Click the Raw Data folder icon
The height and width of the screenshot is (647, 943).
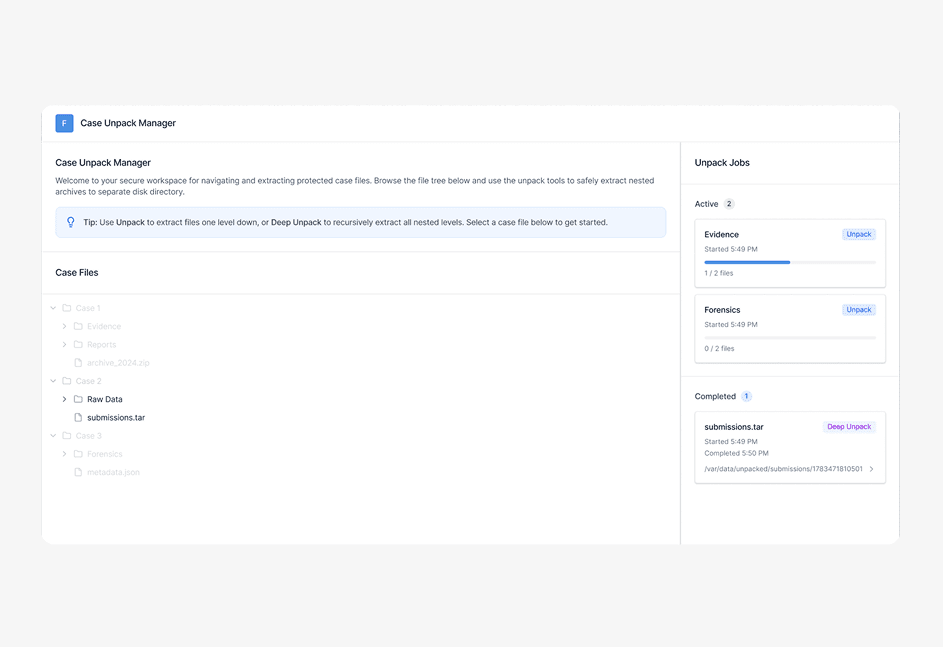click(x=78, y=399)
